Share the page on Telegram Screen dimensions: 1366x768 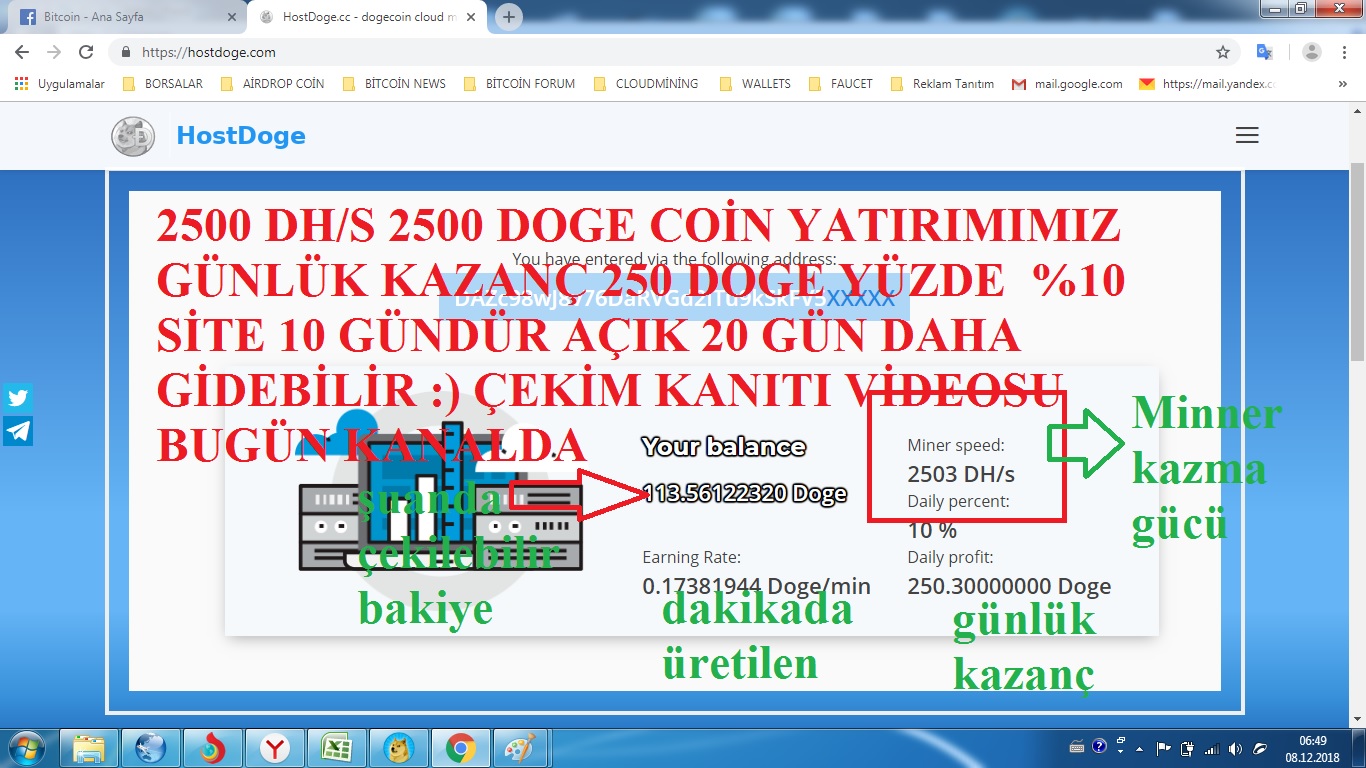(18, 431)
